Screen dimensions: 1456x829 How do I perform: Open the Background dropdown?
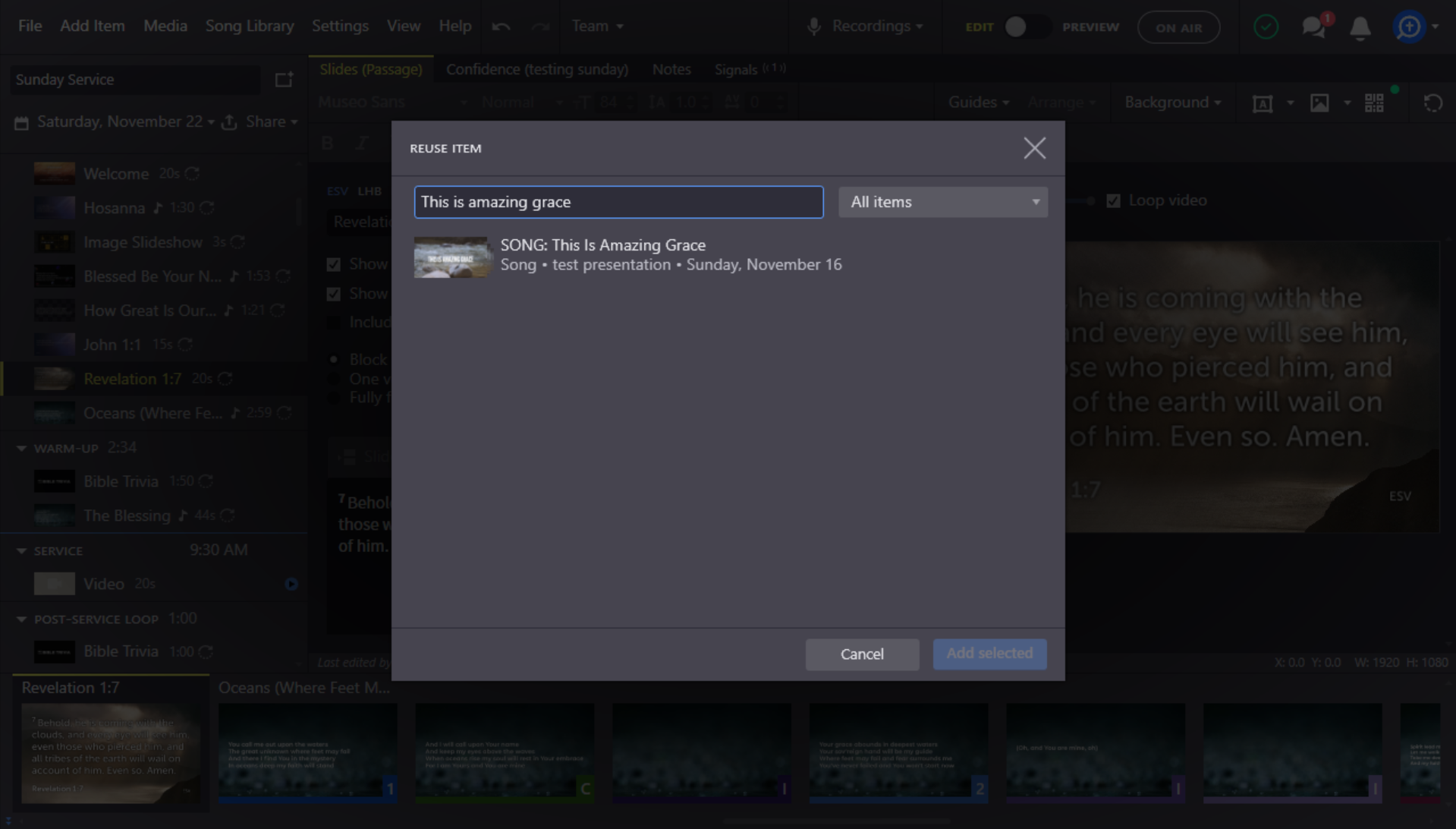(1172, 102)
